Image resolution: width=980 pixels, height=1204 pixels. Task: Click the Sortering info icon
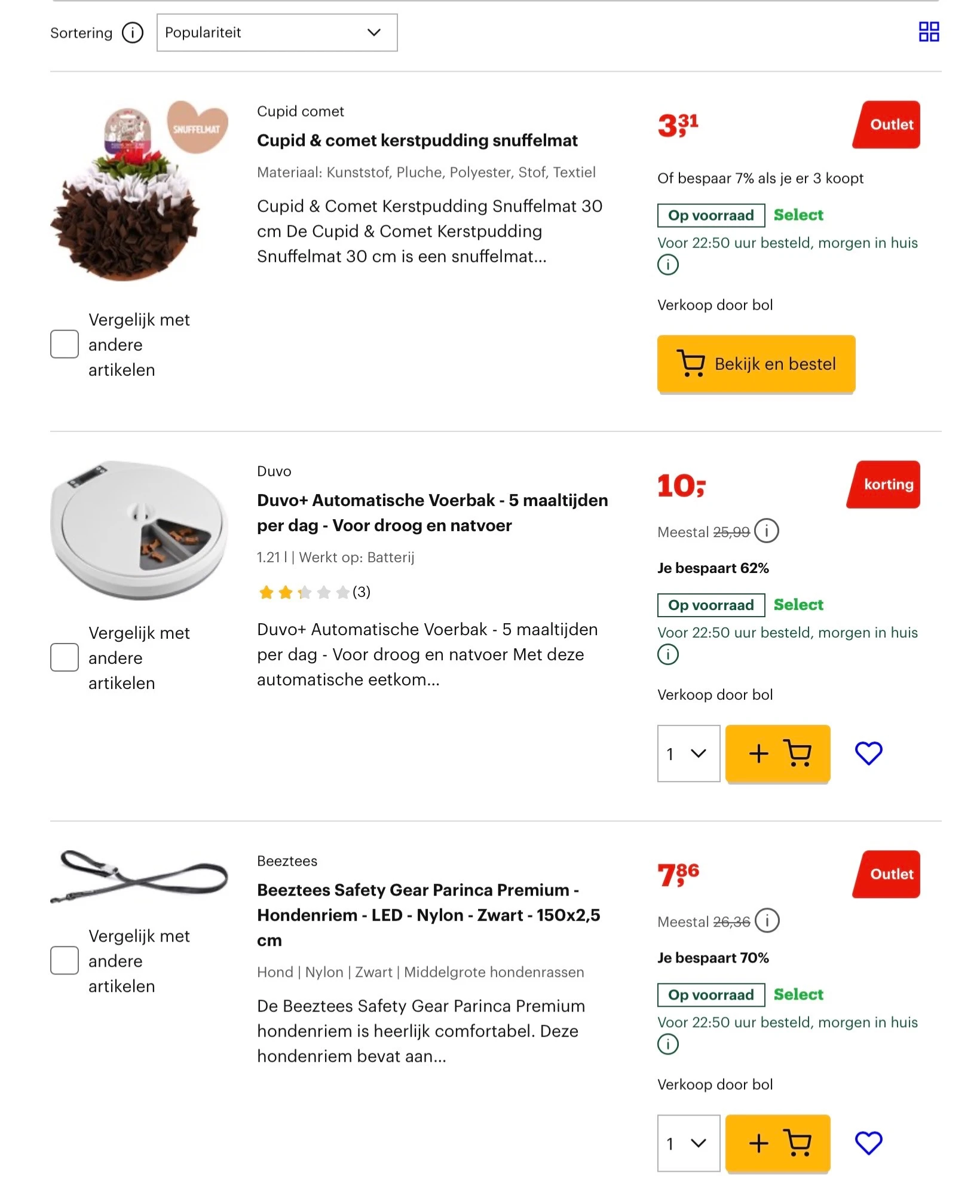(x=133, y=33)
